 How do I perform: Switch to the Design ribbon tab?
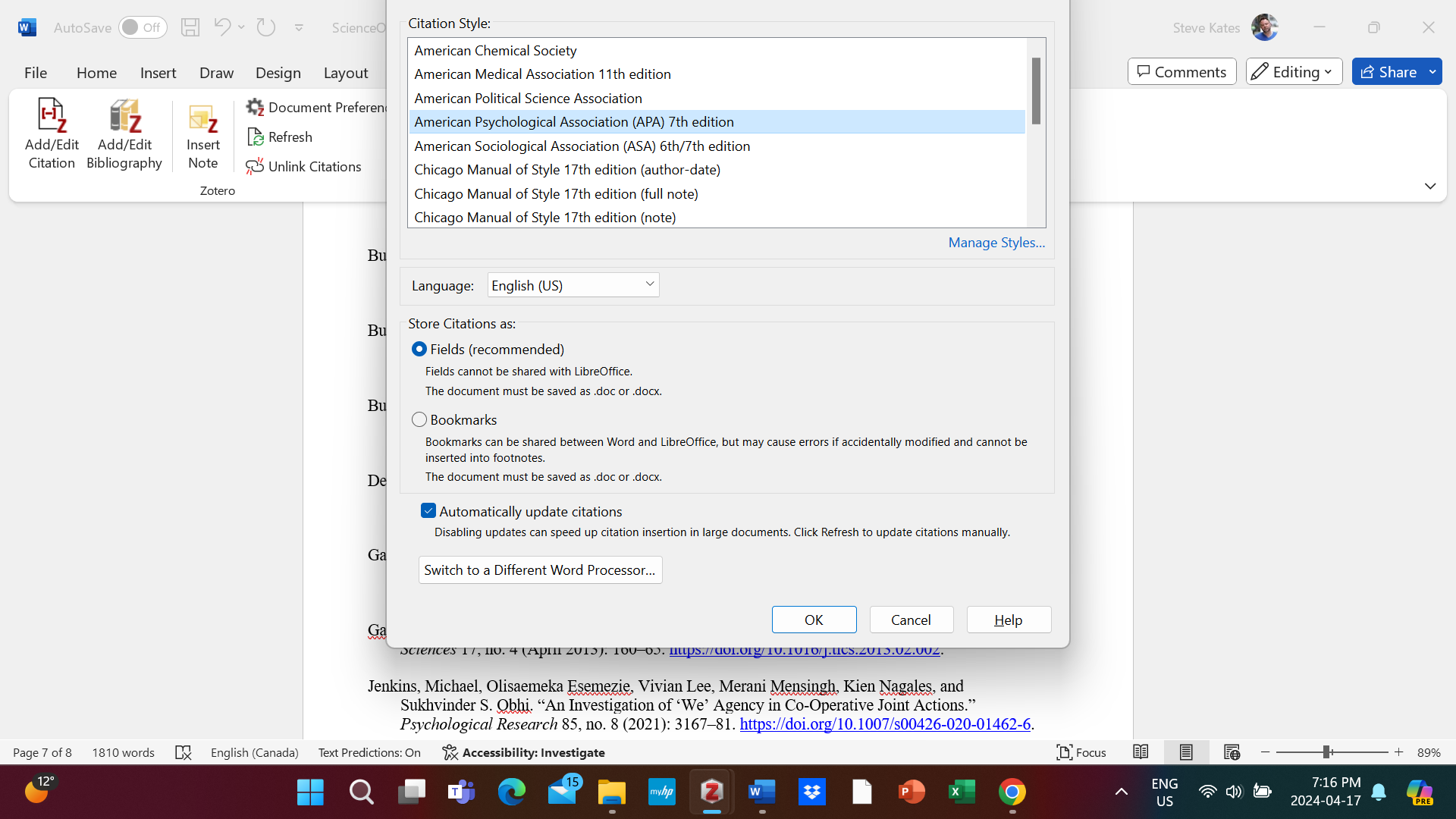(278, 73)
